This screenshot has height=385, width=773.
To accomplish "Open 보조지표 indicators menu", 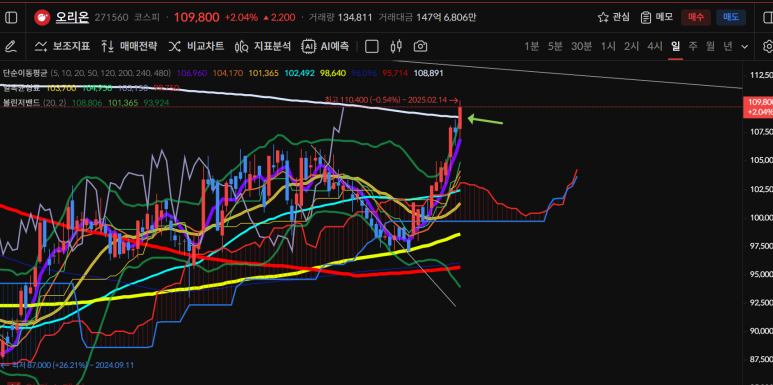I will 62,47.
